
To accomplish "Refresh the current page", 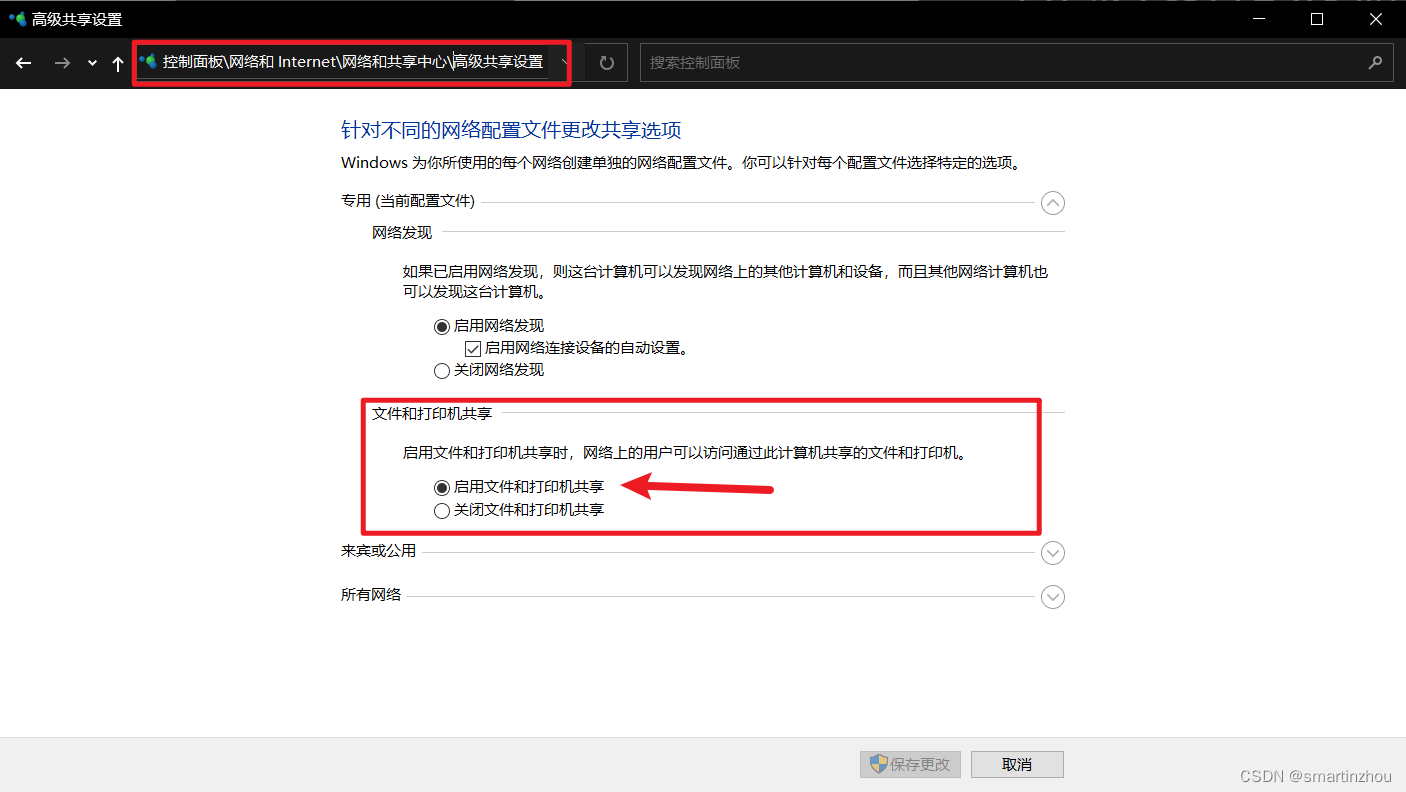I will click(x=606, y=63).
